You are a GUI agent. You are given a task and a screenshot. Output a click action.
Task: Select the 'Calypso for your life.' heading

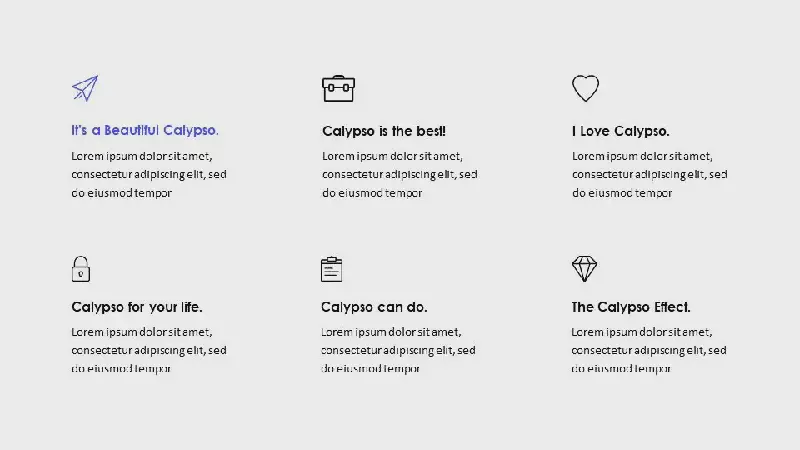(x=137, y=307)
